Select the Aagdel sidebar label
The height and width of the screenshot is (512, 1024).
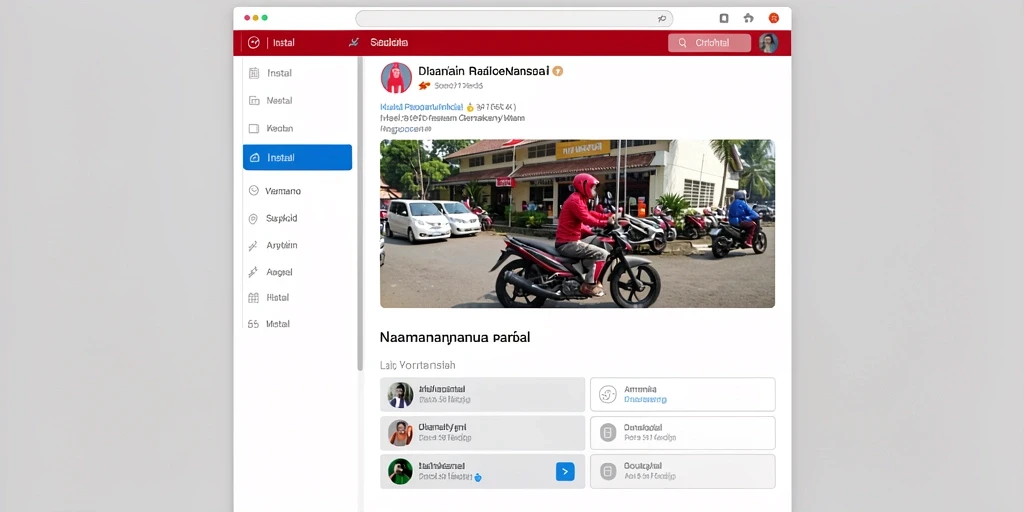280,272
